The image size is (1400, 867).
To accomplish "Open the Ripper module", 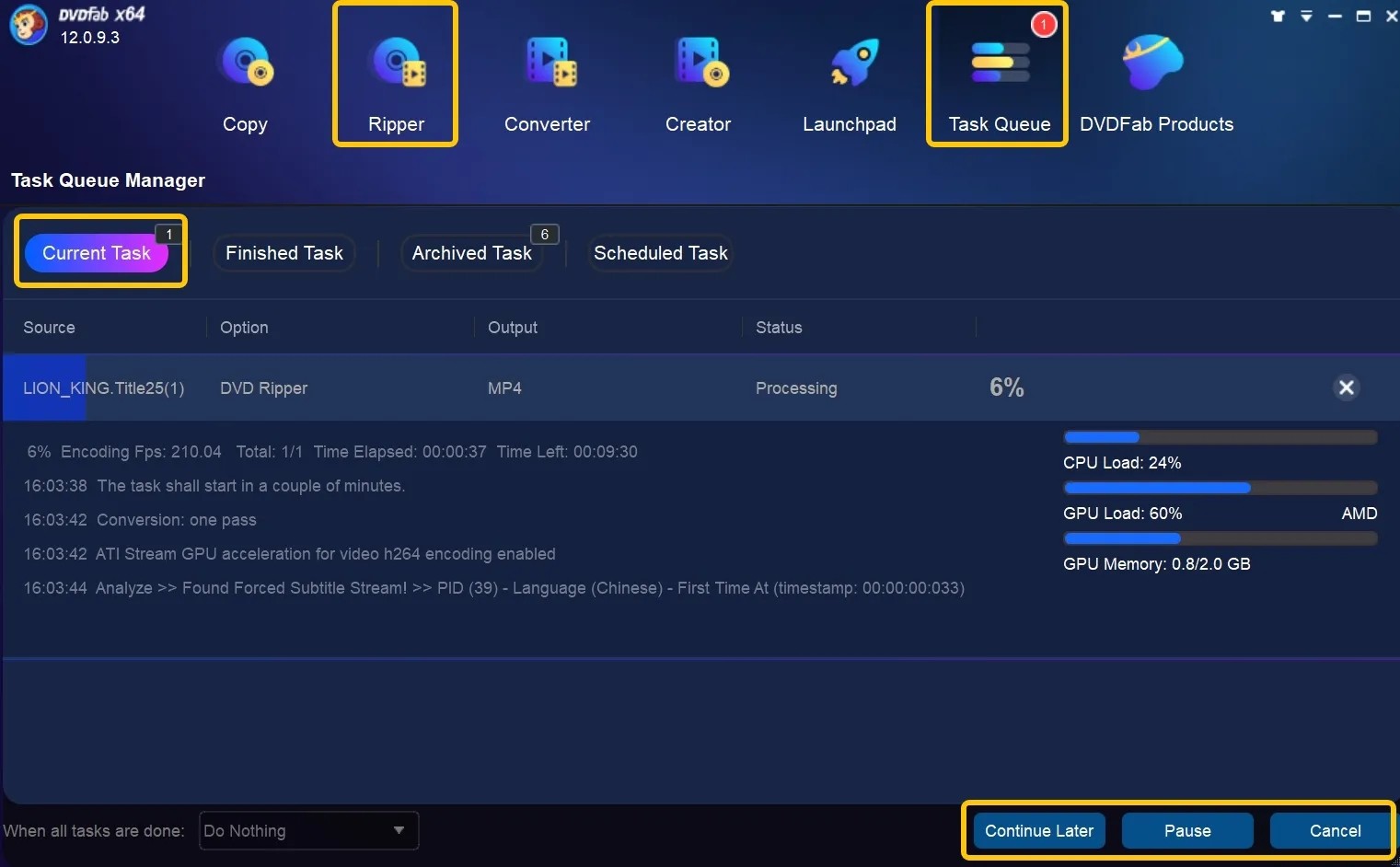I will pyautogui.click(x=396, y=85).
